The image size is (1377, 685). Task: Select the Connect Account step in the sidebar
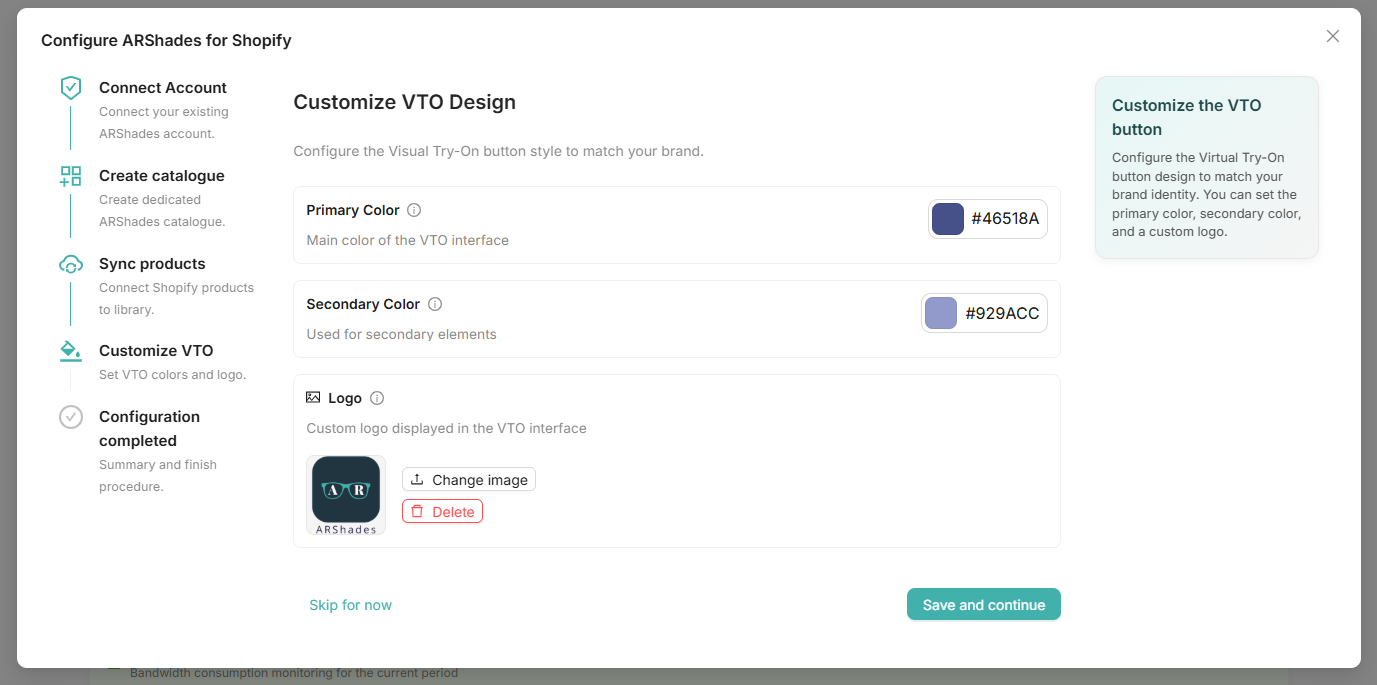[x=162, y=87]
